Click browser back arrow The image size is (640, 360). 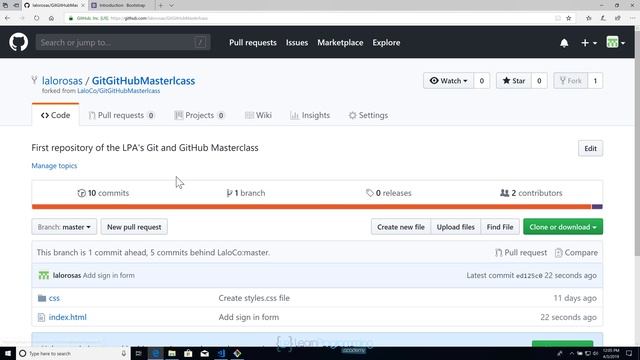7,18
